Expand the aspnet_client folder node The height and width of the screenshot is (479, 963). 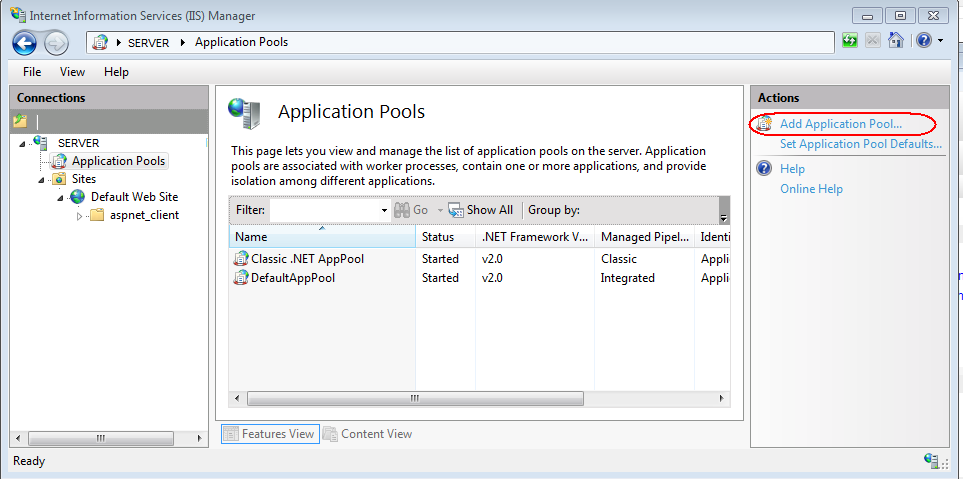[x=80, y=216]
